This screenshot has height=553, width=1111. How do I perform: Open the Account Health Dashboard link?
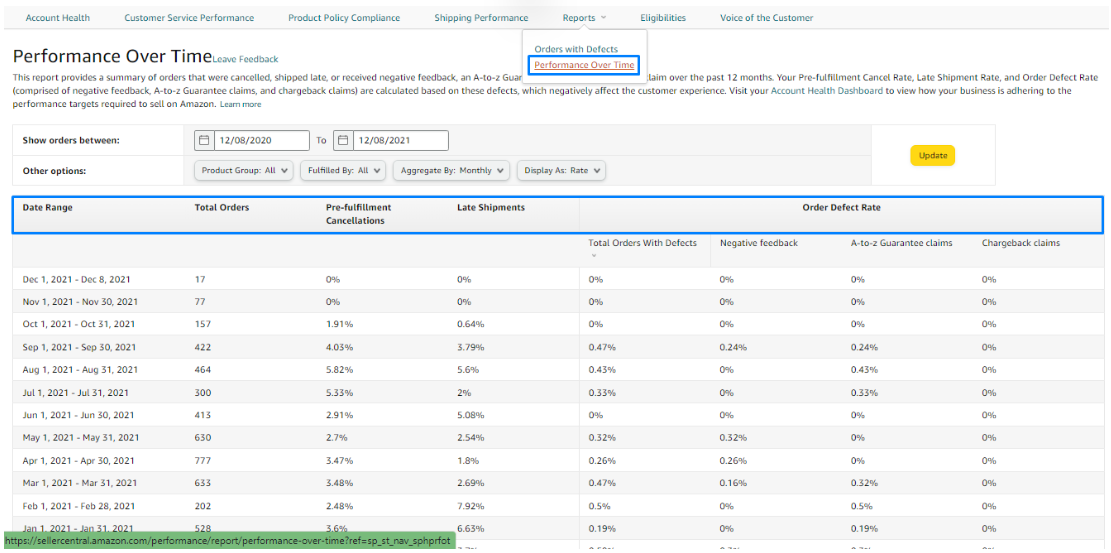pyautogui.click(x=827, y=91)
